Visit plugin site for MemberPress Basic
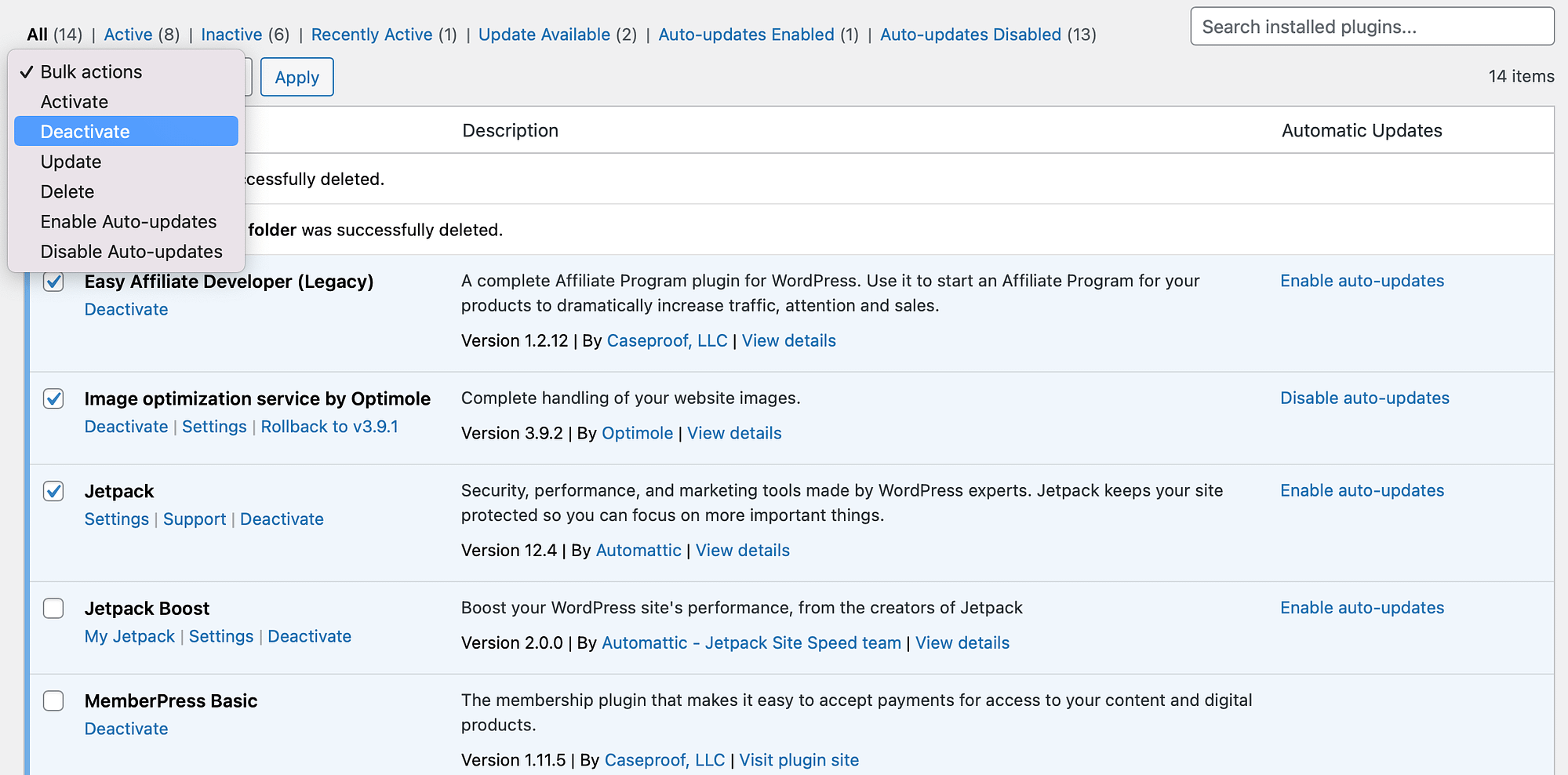 [799, 760]
